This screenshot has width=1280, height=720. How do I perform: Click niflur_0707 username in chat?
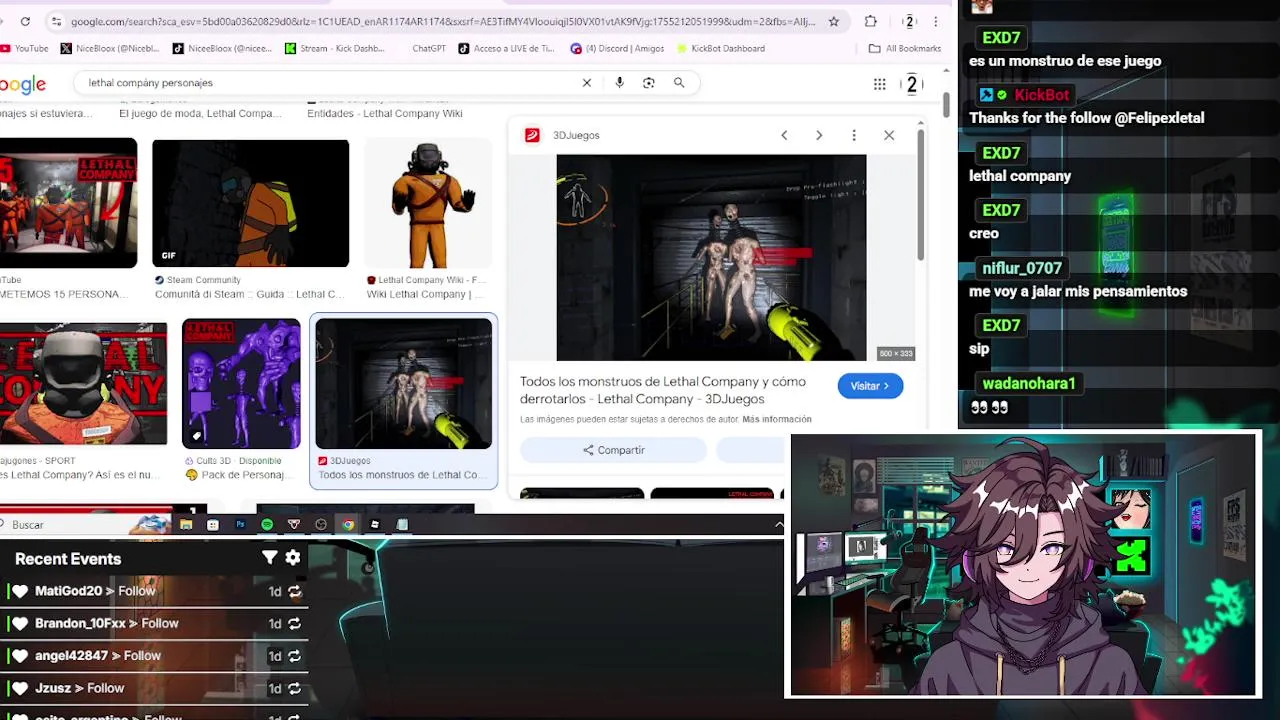coord(1022,268)
